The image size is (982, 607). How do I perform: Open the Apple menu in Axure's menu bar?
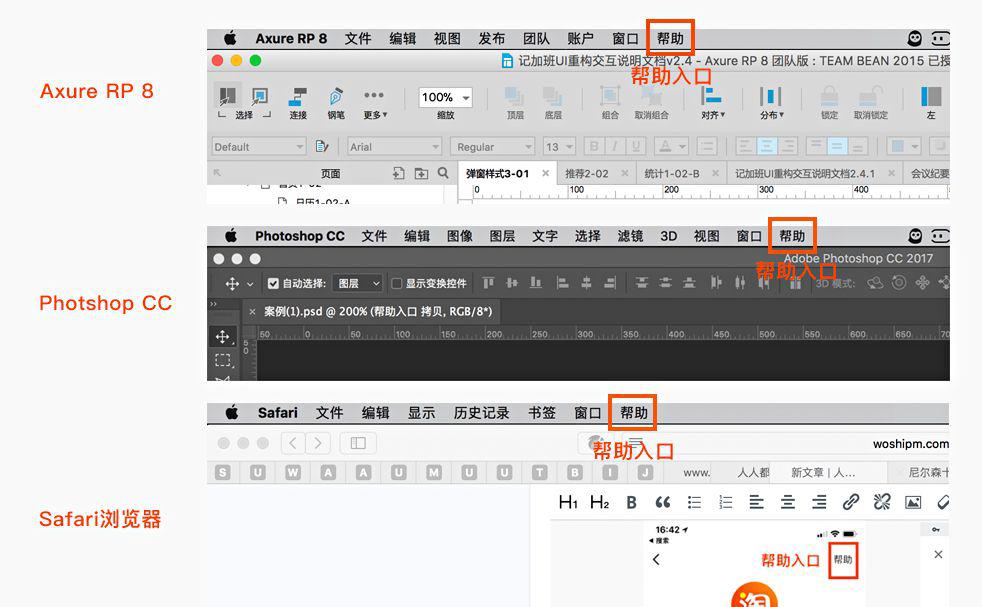(230, 38)
